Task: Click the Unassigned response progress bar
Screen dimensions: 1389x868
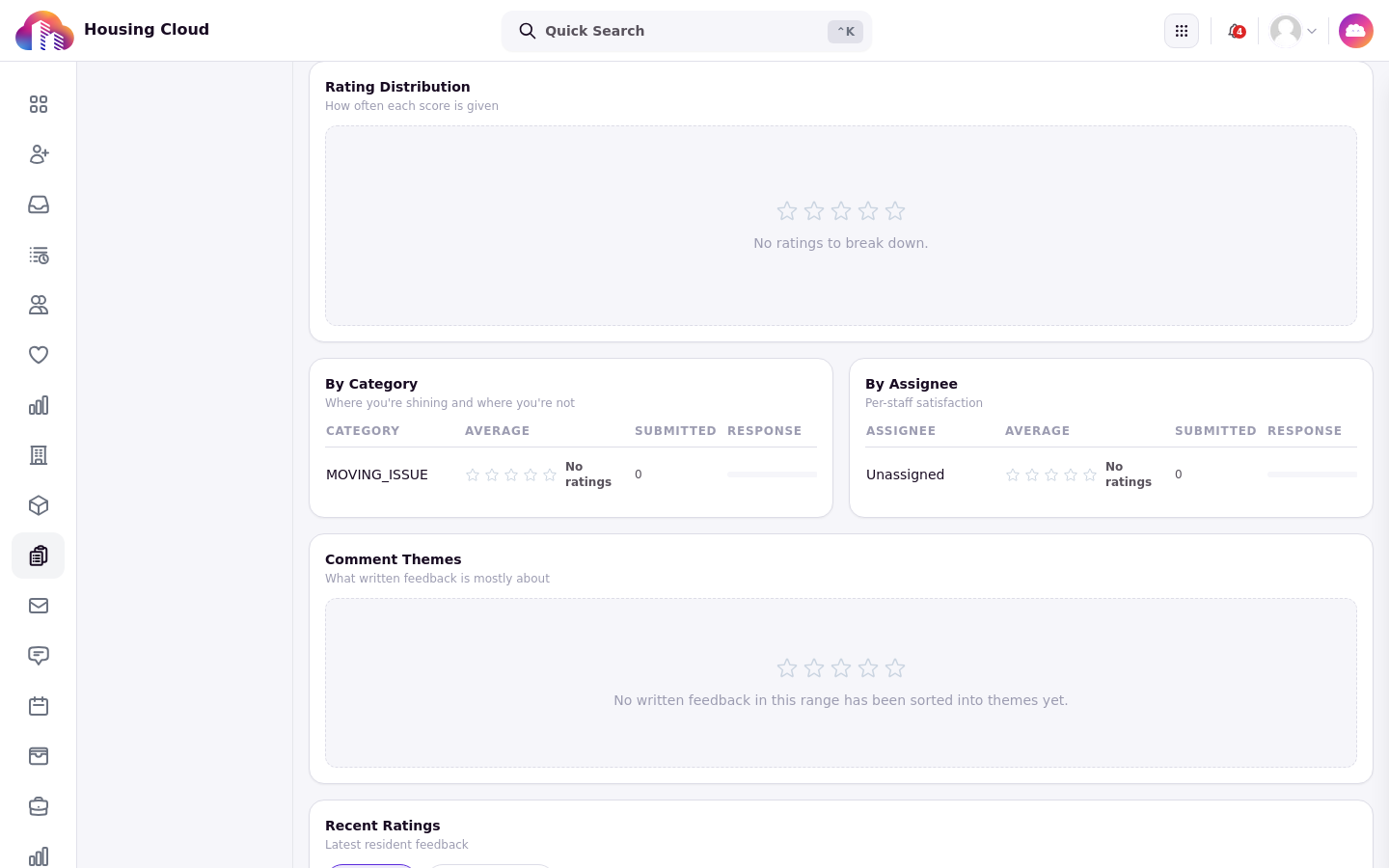Action: (x=1312, y=475)
